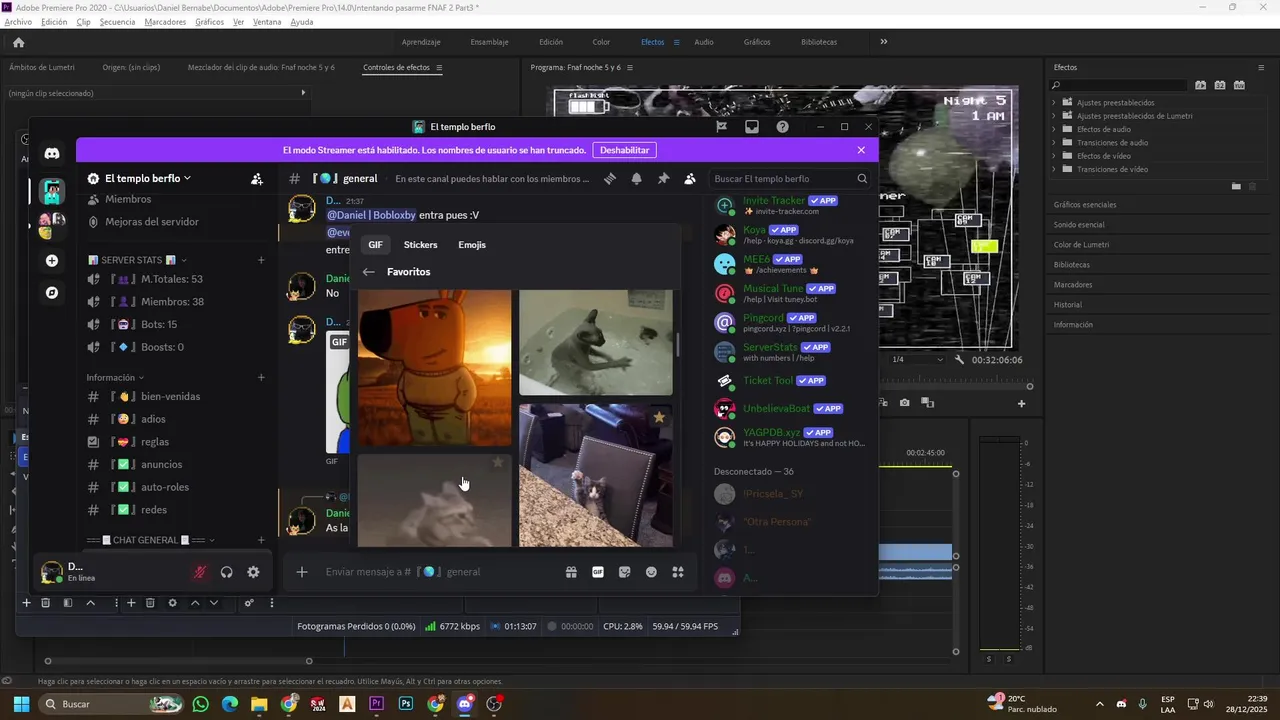
Task: Expand Efectos de audio folder
Action: click(x=1054, y=129)
